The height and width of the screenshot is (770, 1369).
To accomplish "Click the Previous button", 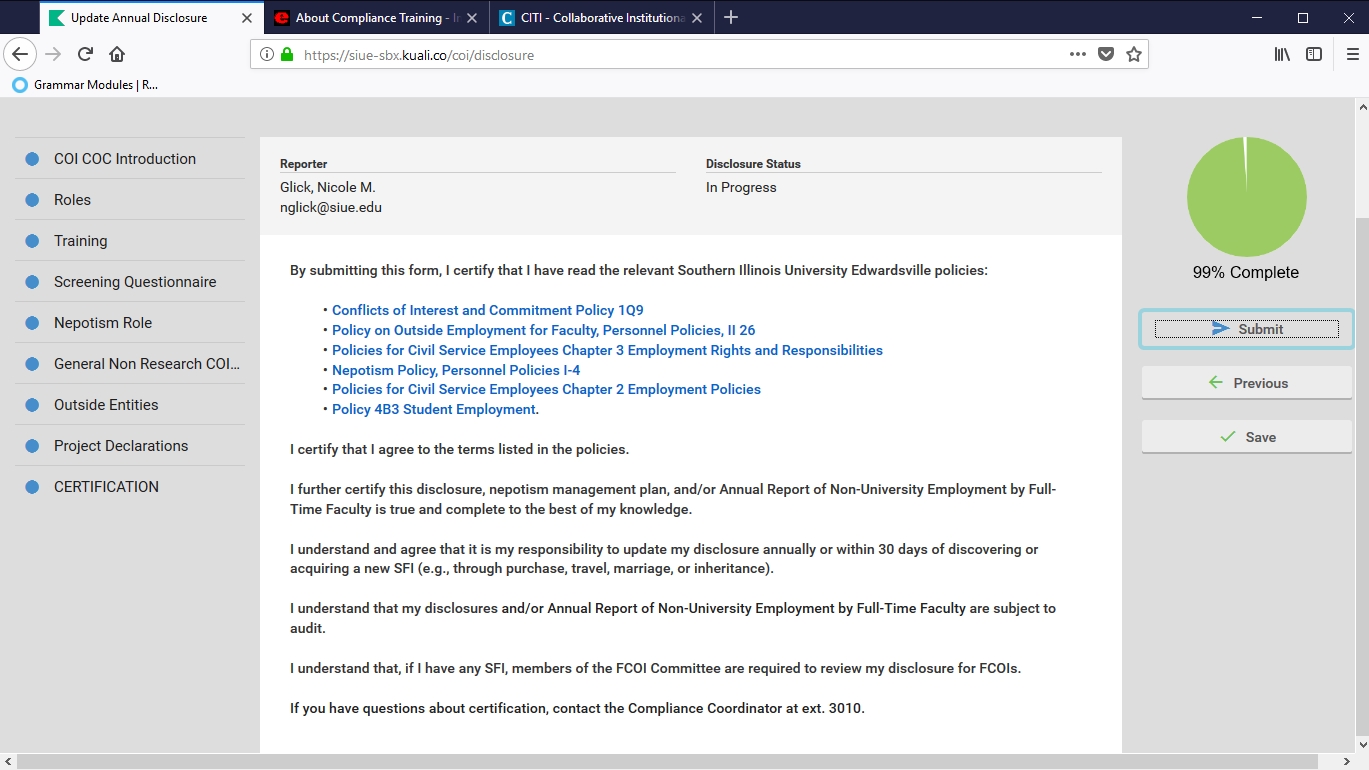I will click(x=1246, y=383).
